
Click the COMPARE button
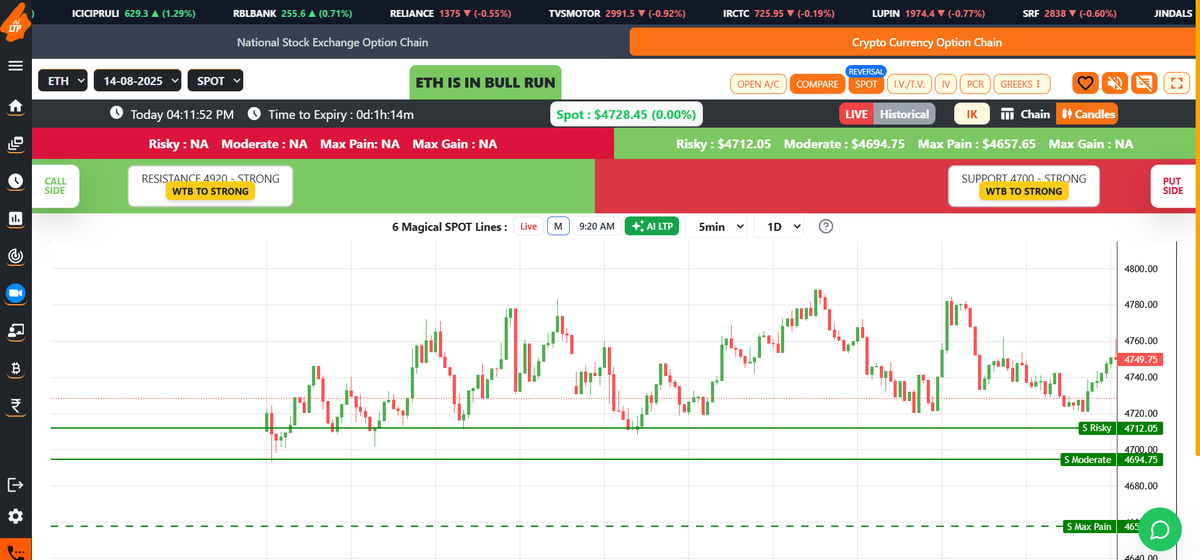coord(817,84)
